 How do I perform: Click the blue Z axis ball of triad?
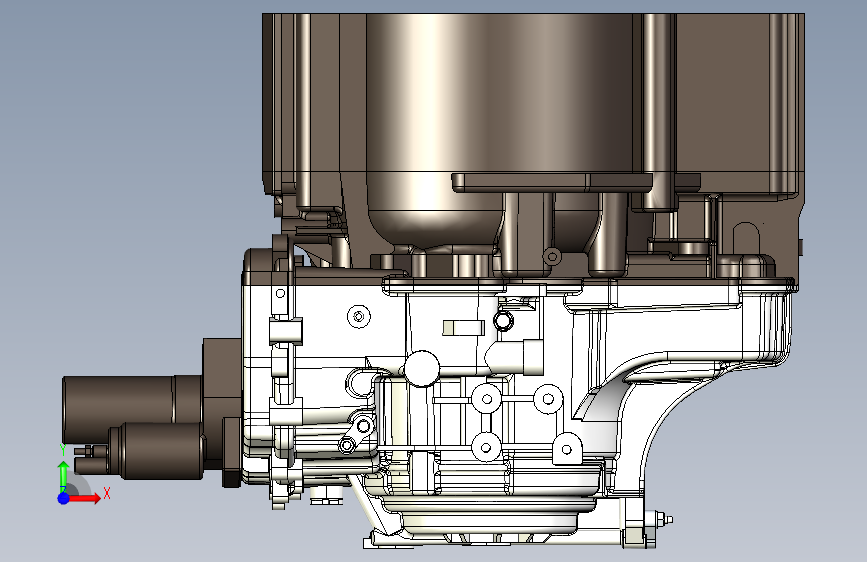point(64,498)
